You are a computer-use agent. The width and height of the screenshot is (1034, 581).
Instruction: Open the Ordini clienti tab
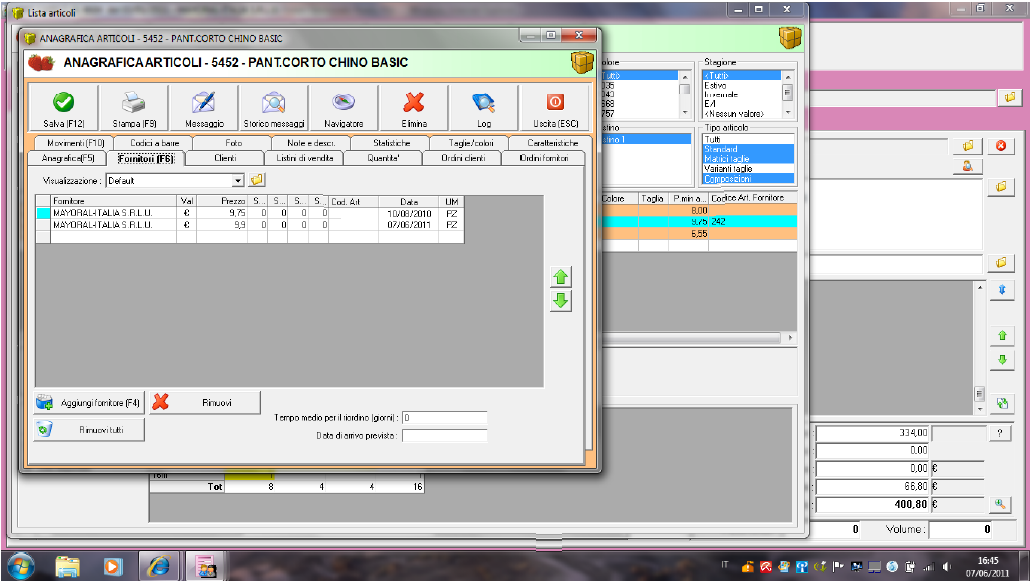[x=463, y=158]
